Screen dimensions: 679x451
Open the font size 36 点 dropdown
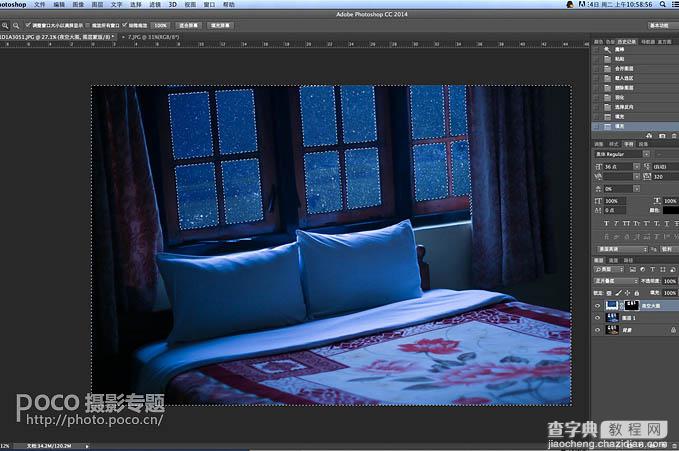(x=637, y=167)
